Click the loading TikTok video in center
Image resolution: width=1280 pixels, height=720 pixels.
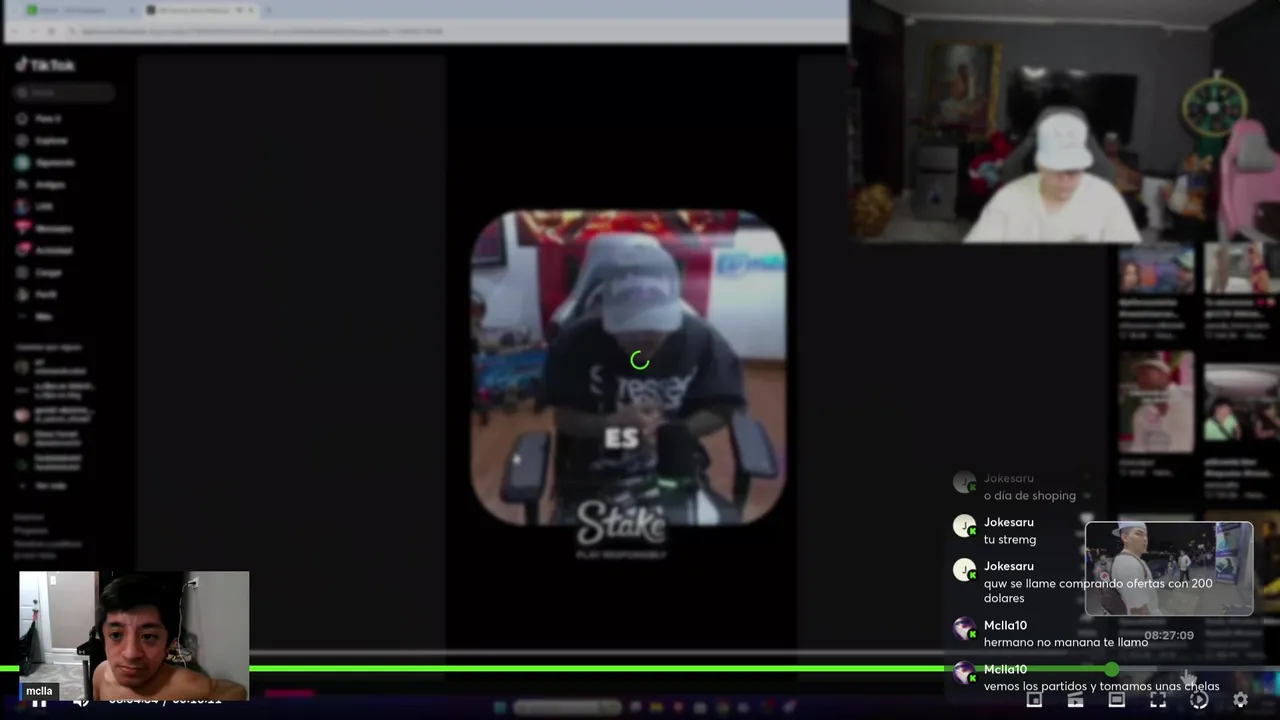point(629,367)
